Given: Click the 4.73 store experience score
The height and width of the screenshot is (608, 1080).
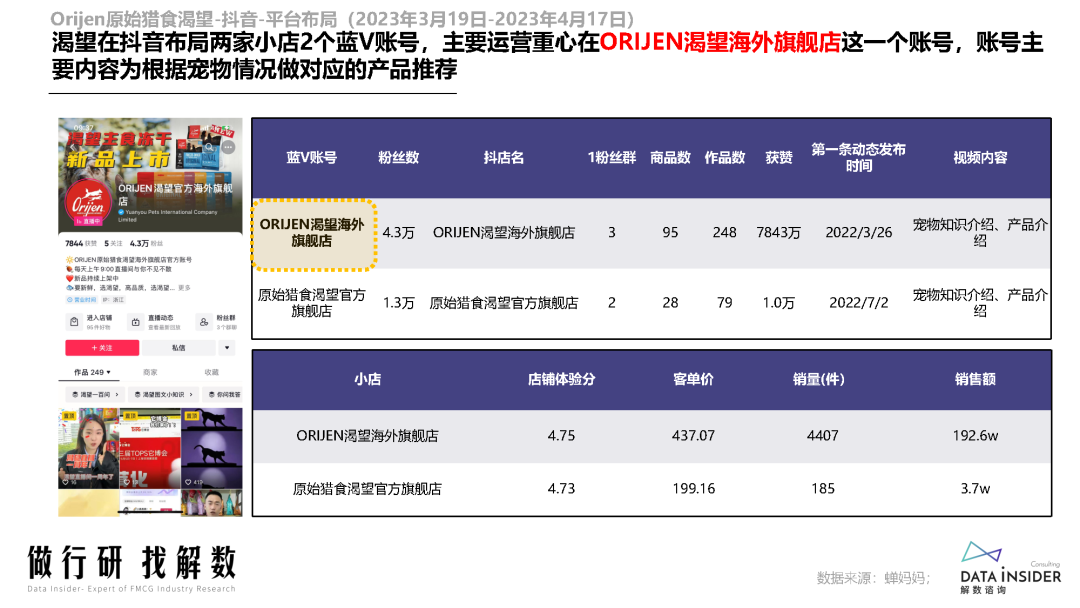Looking at the screenshot, I should pyautogui.click(x=561, y=489).
